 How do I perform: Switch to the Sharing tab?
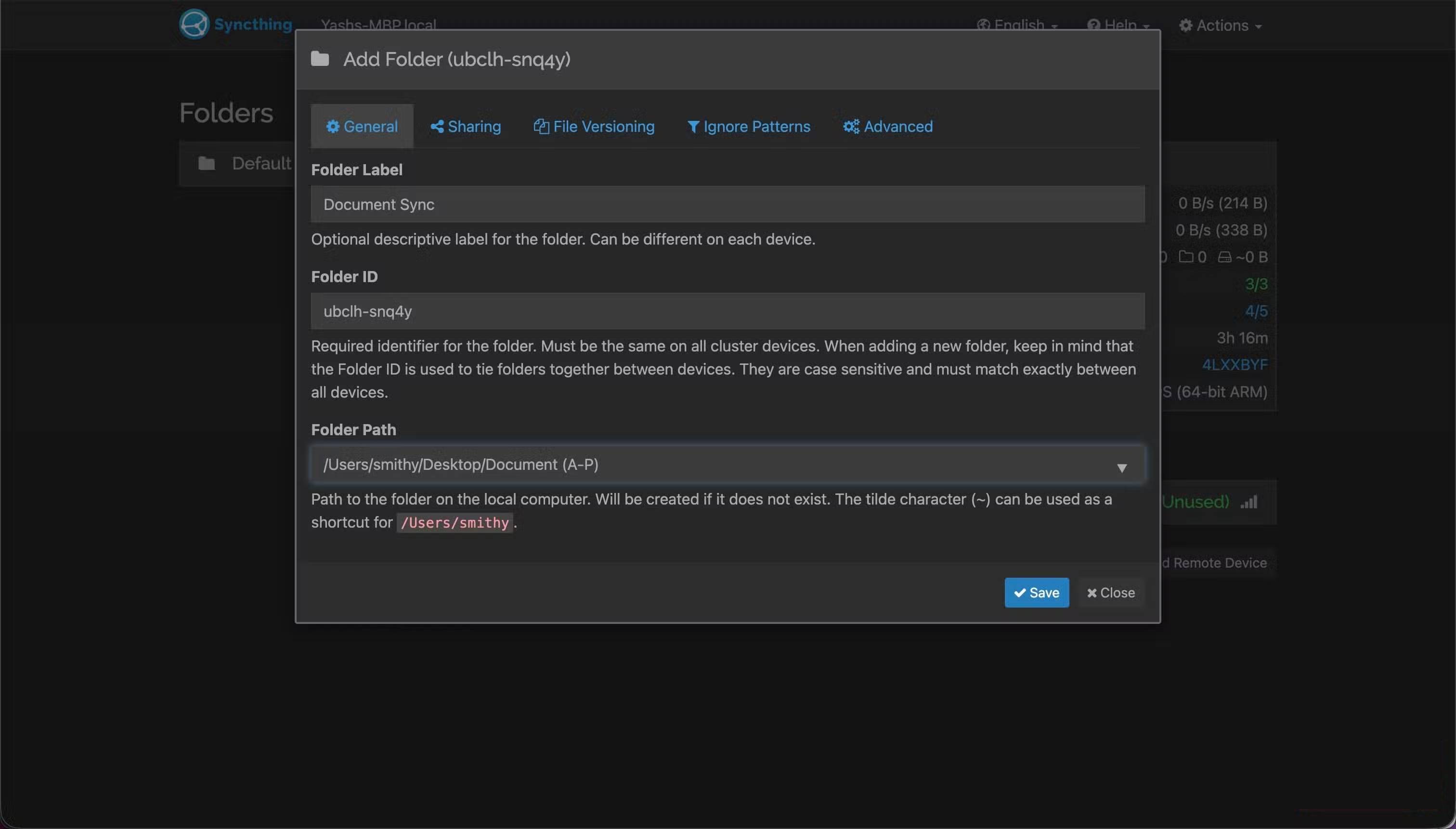tap(466, 127)
